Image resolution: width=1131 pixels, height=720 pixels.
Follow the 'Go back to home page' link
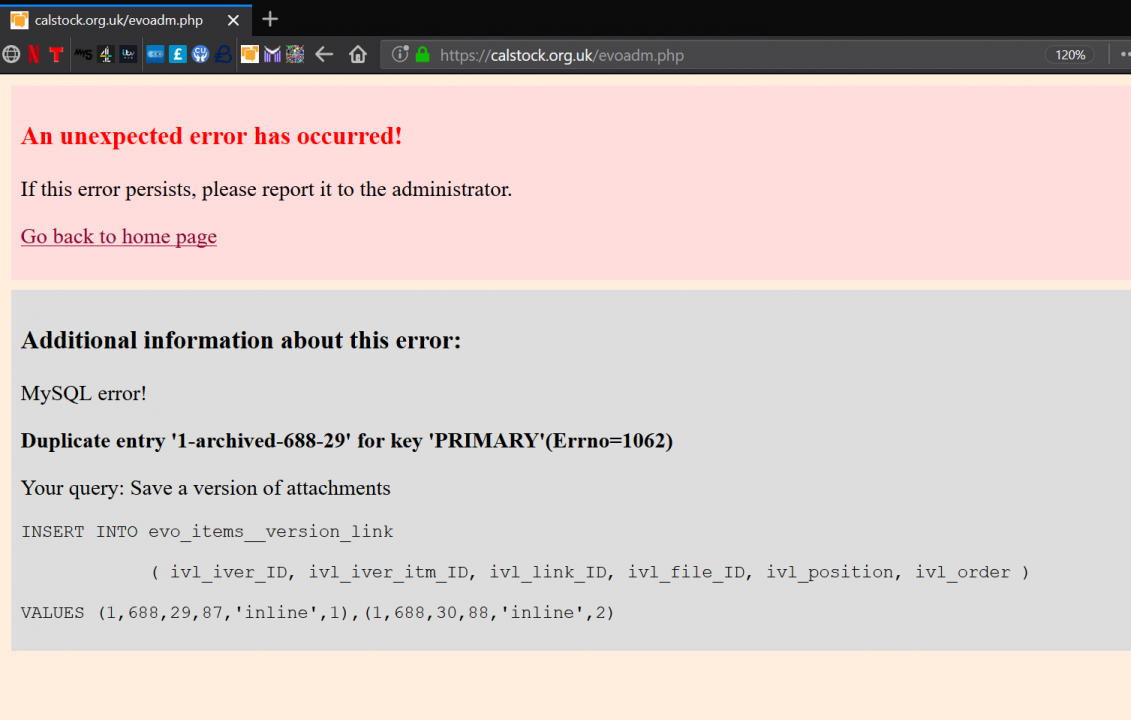(119, 237)
